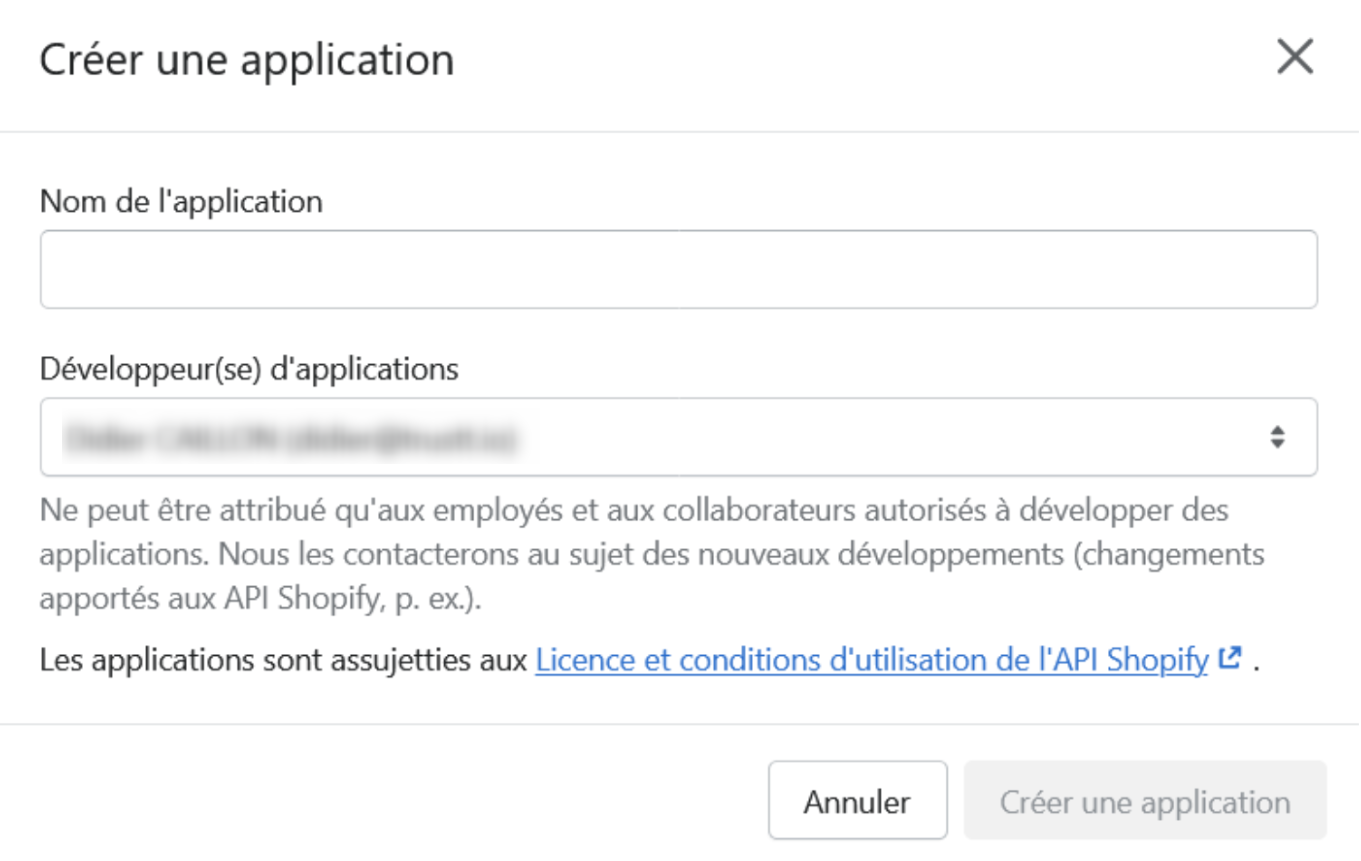1361x861 pixels.
Task: Click the external link icon after Shopify
Action: coord(1230,659)
